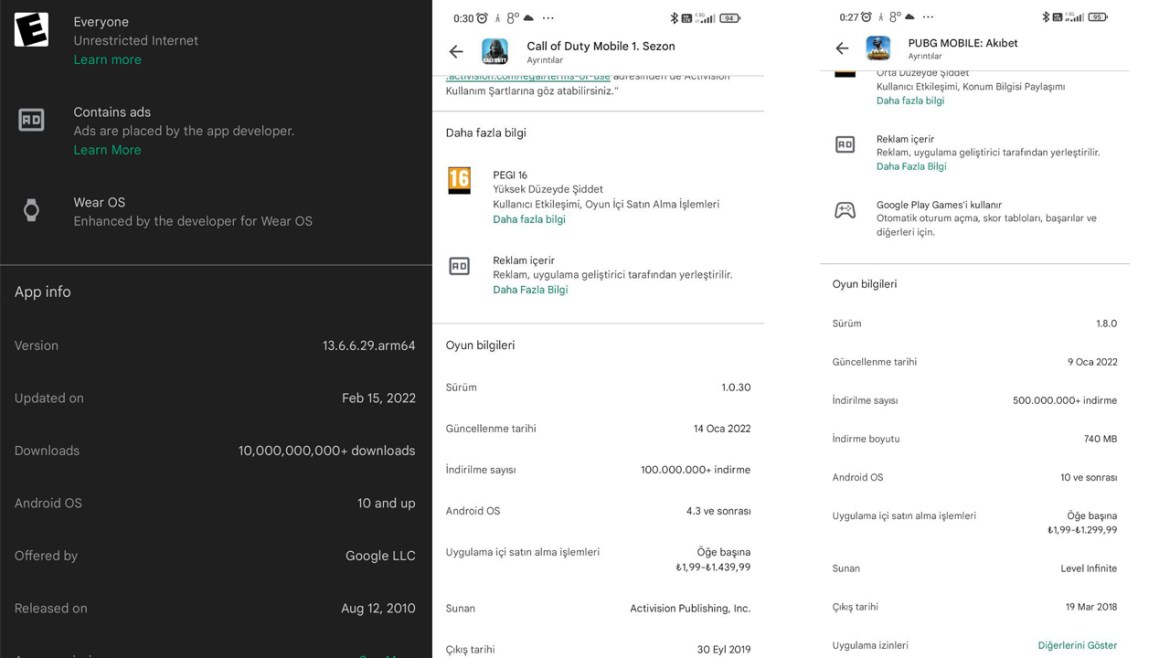
Task: Open Learn more under Everyone rating
Action: 107,60
